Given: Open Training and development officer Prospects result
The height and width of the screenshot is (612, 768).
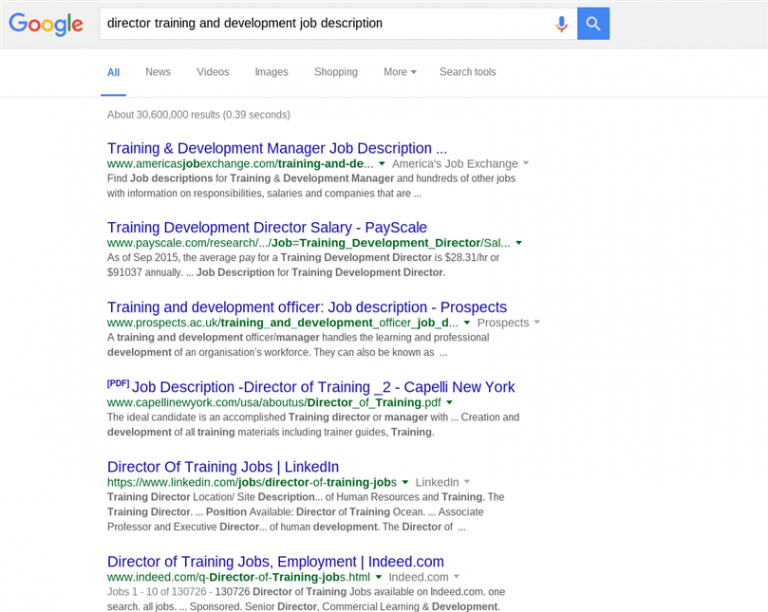Looking at the screenshot, I should [x=307, y=307].
